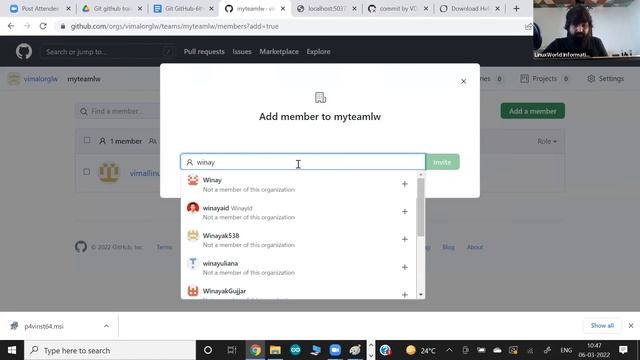Open the Blog footer link

(x=448, y=247)
